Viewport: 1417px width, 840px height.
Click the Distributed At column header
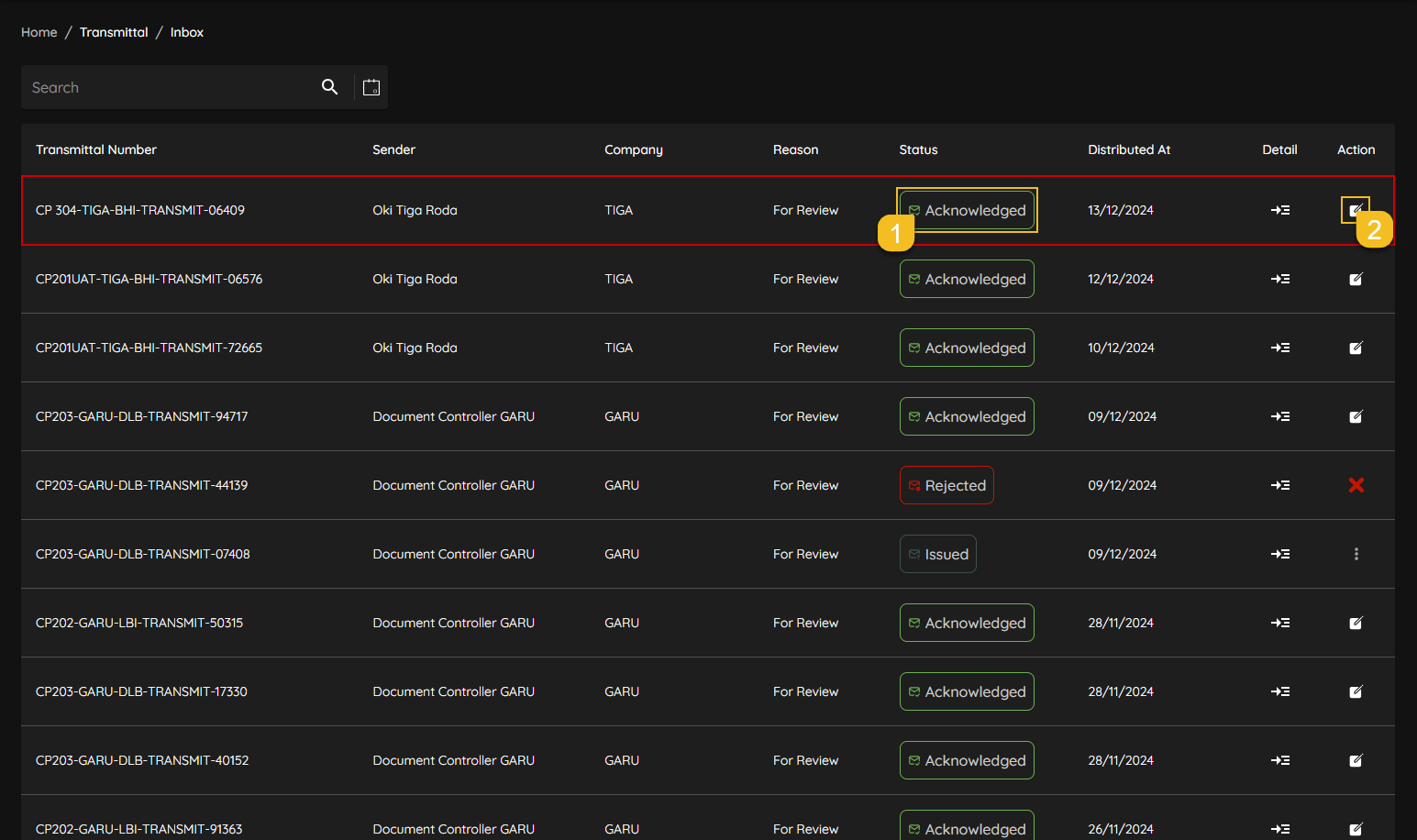coord(1129,149)
